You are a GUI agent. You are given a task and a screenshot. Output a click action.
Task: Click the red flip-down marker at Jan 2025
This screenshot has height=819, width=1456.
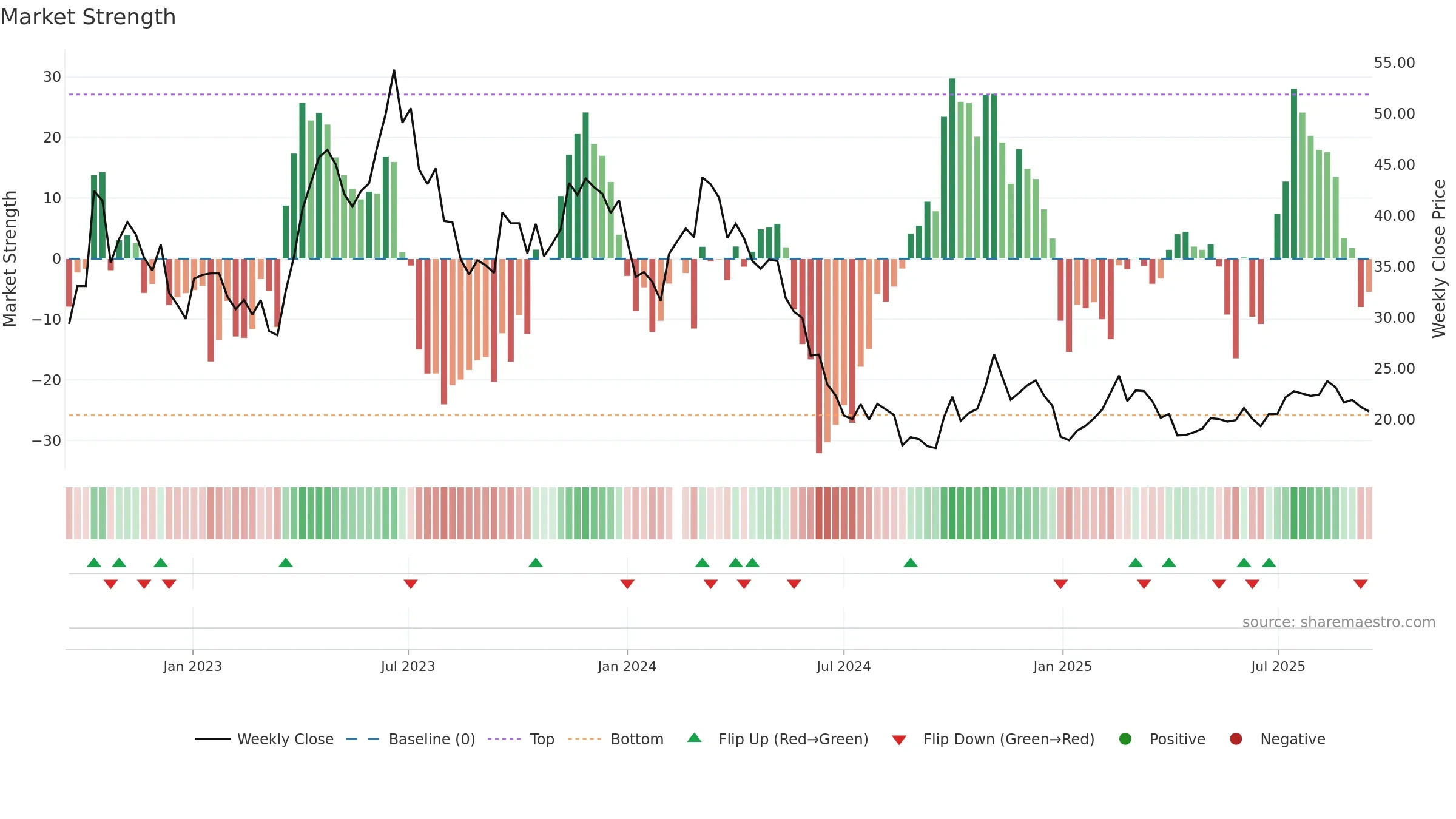click(1060, 584)
